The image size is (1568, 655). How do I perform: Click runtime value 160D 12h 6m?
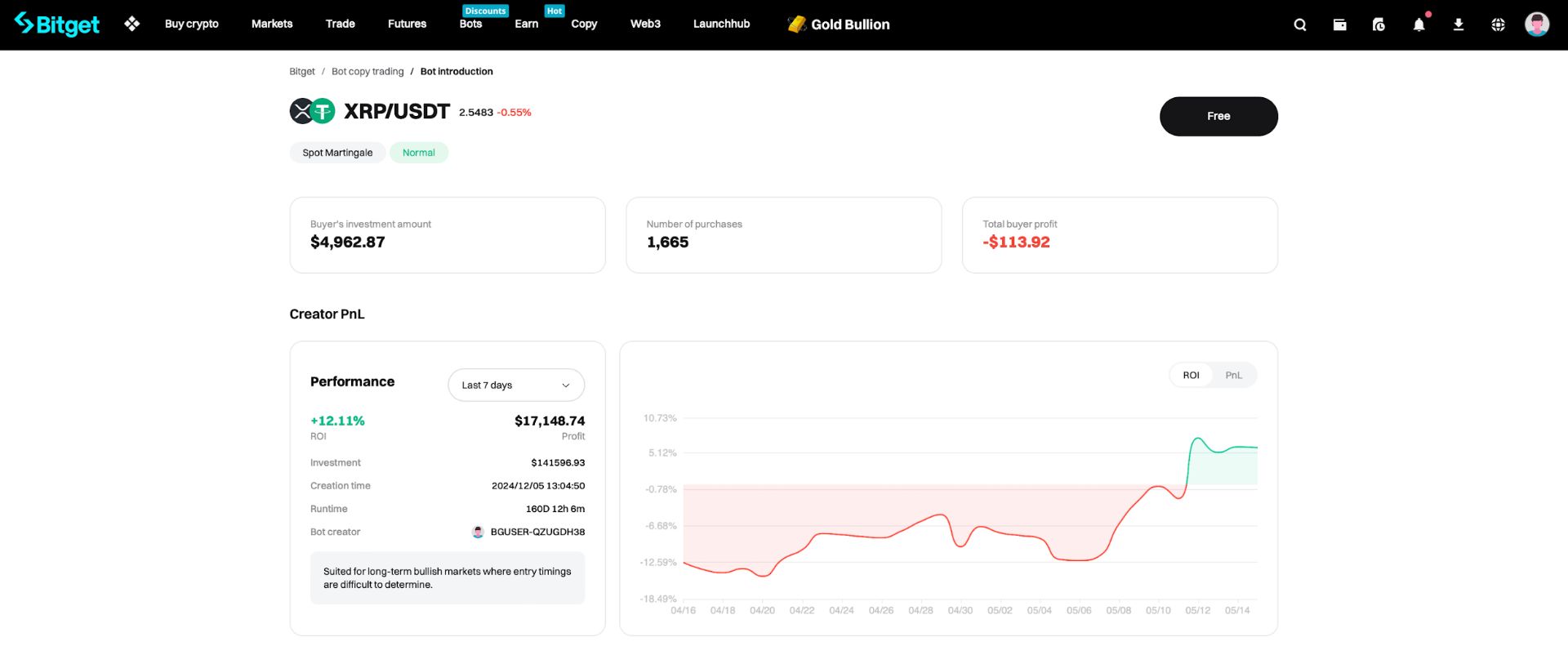point(555,509)
